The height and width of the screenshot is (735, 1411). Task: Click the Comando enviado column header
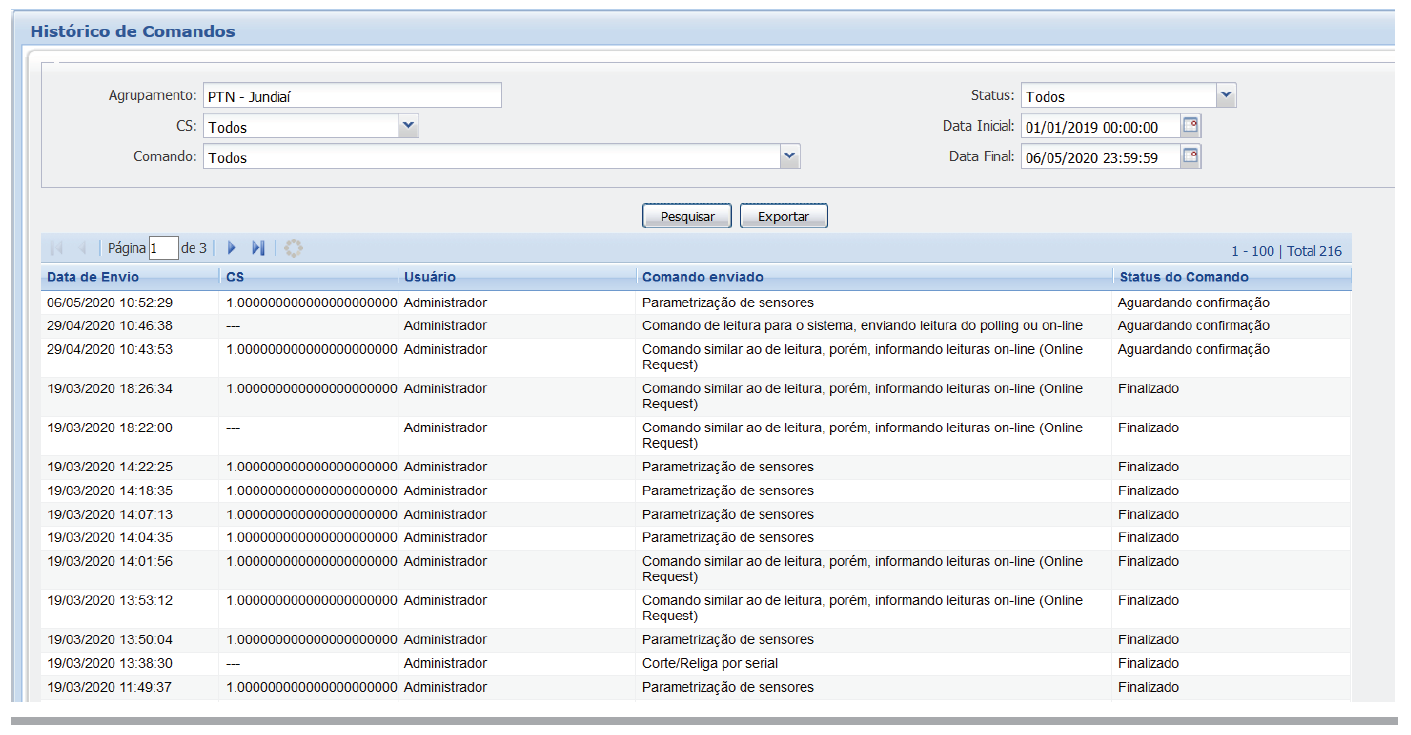pos(702,277)
